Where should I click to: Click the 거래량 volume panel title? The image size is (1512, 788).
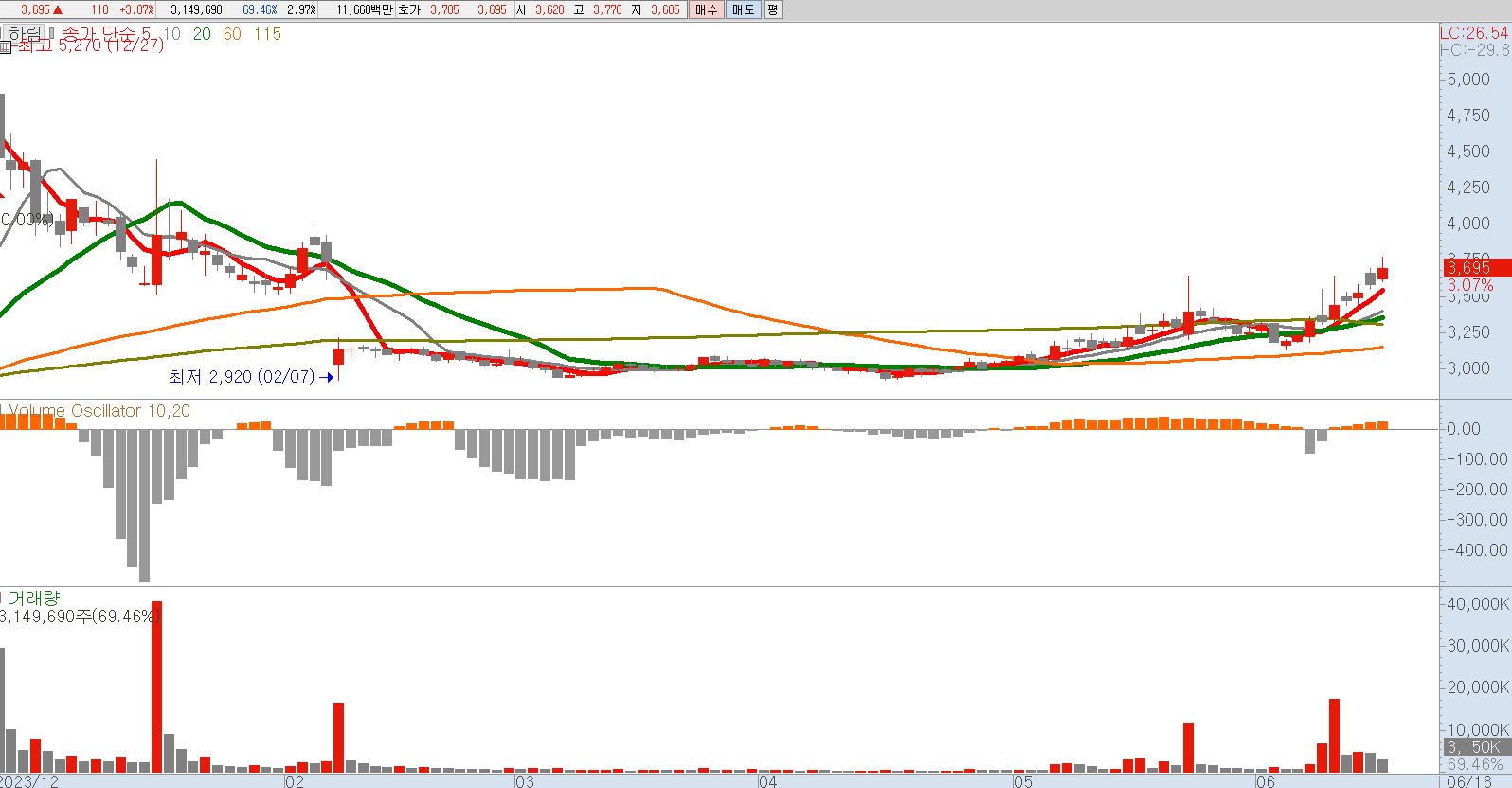coord(34,599)
